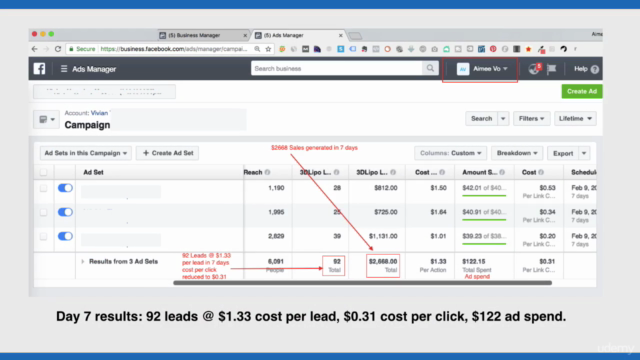Reload the page with refresh icon
Image resolution: width=640 pixels, height=360 pixels.
pyautogui.click(x=58, y=49)
